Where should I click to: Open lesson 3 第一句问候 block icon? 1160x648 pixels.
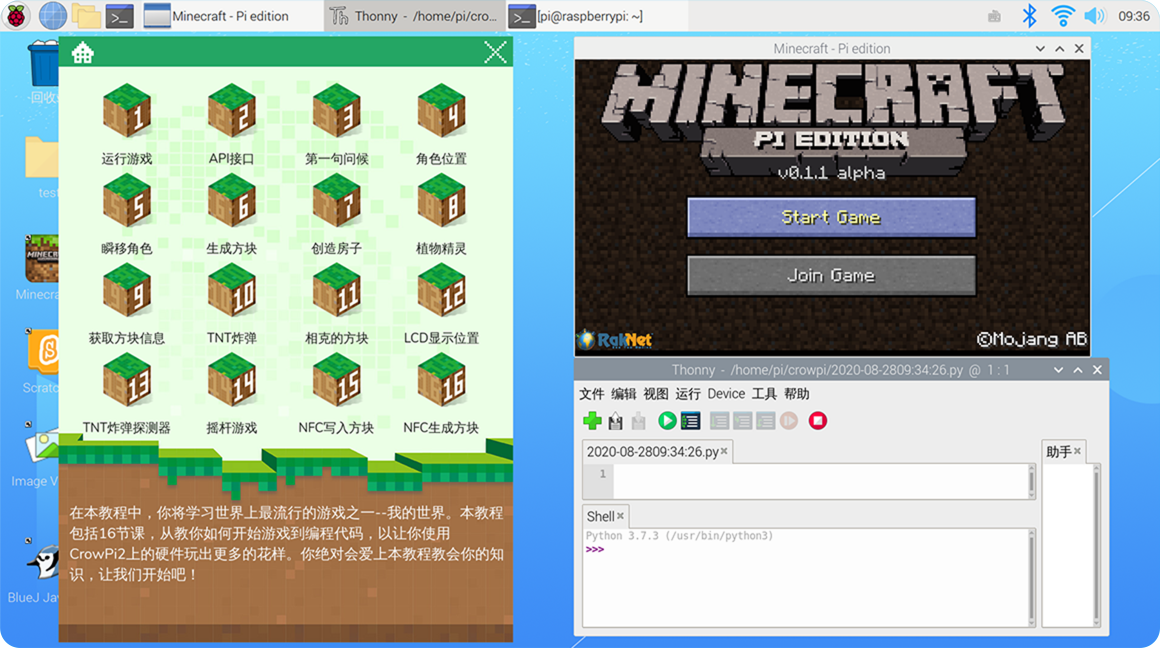point(337,111)
